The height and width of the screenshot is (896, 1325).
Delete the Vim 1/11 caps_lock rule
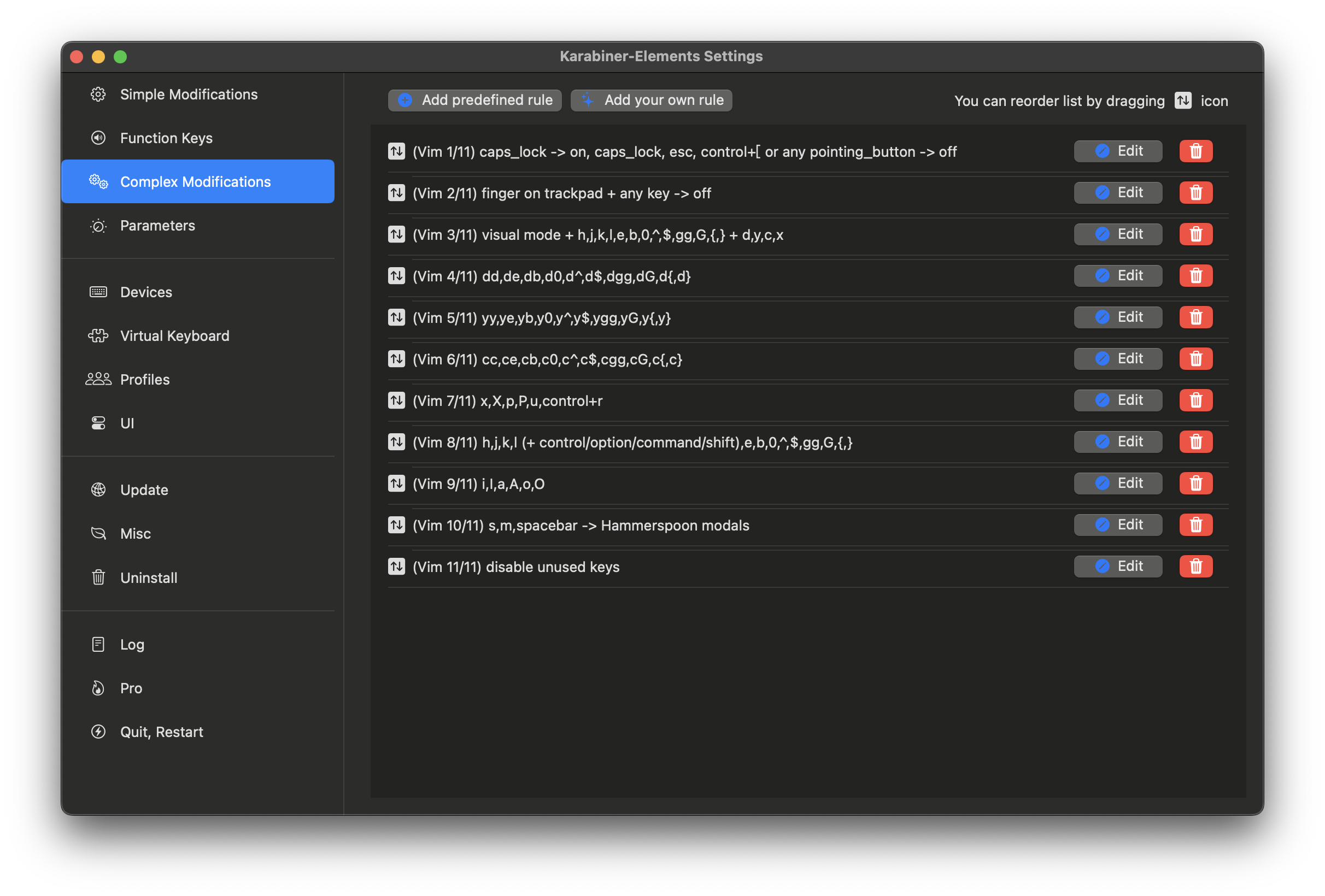click(1195, 151)
